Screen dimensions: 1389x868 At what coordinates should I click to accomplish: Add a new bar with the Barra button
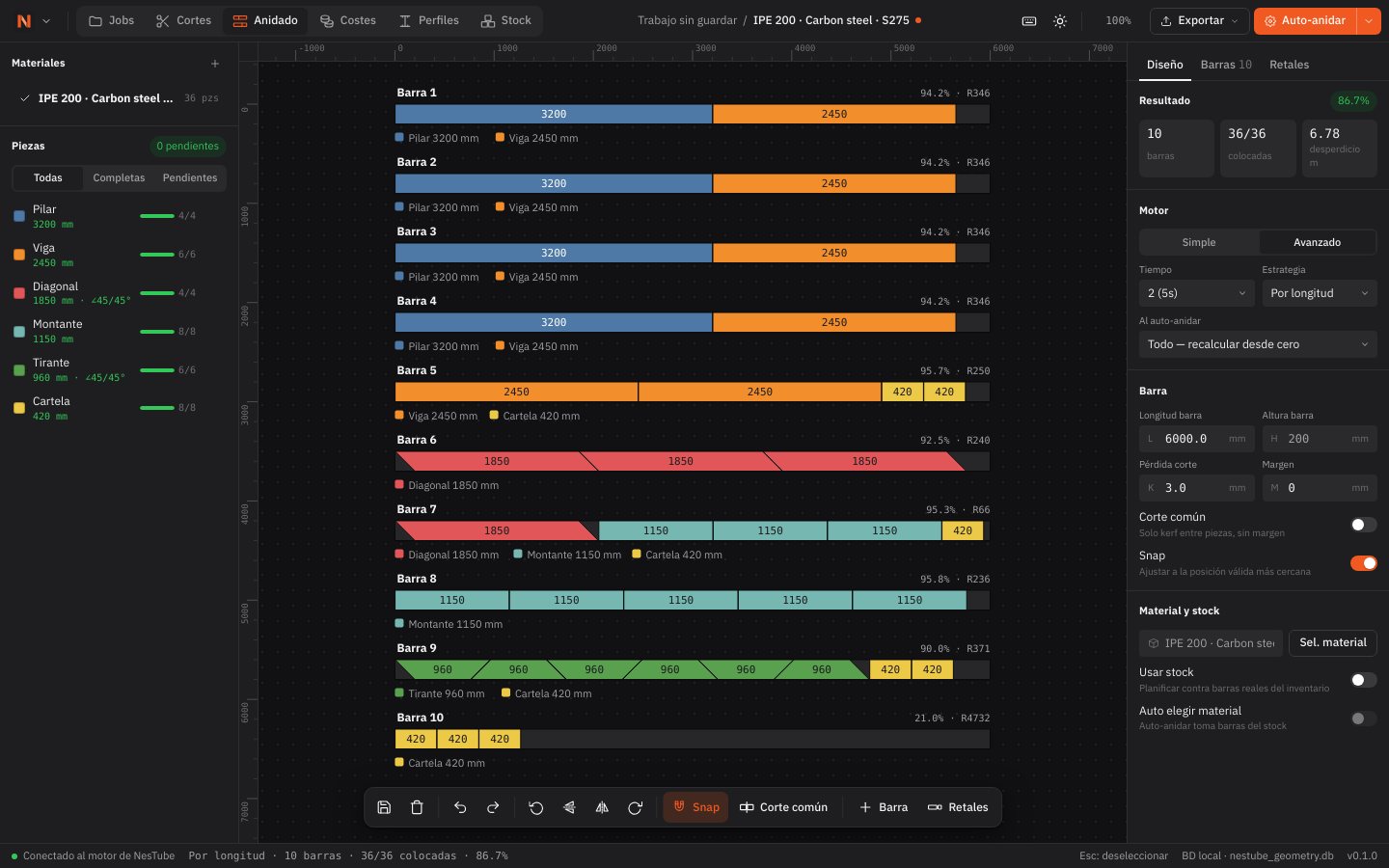coord(884,807)
